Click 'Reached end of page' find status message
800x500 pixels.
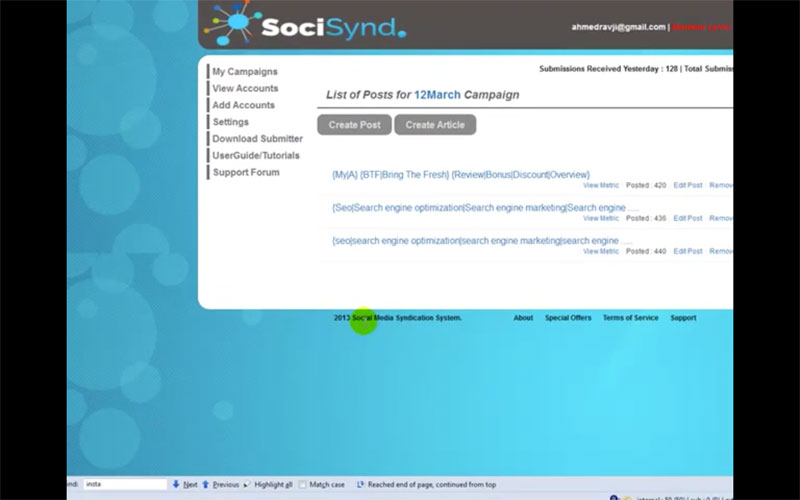pos(432,485)
